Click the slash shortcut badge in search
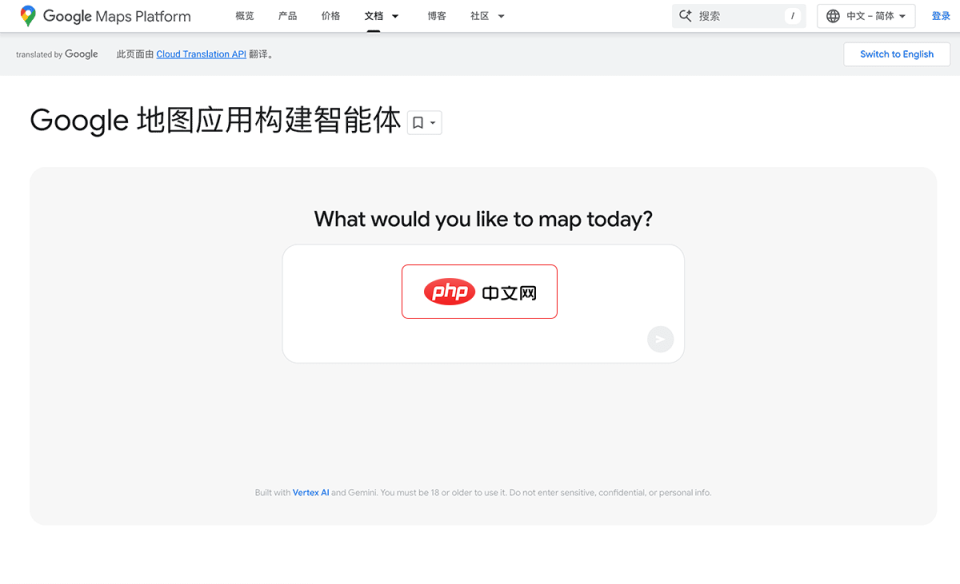 792,16
